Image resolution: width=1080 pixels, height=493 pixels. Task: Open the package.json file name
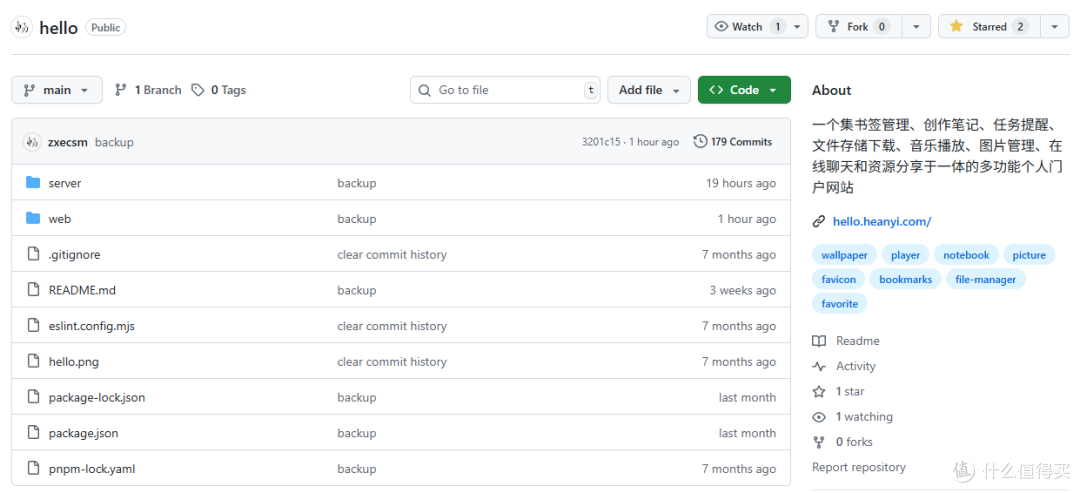coord(83,433)
